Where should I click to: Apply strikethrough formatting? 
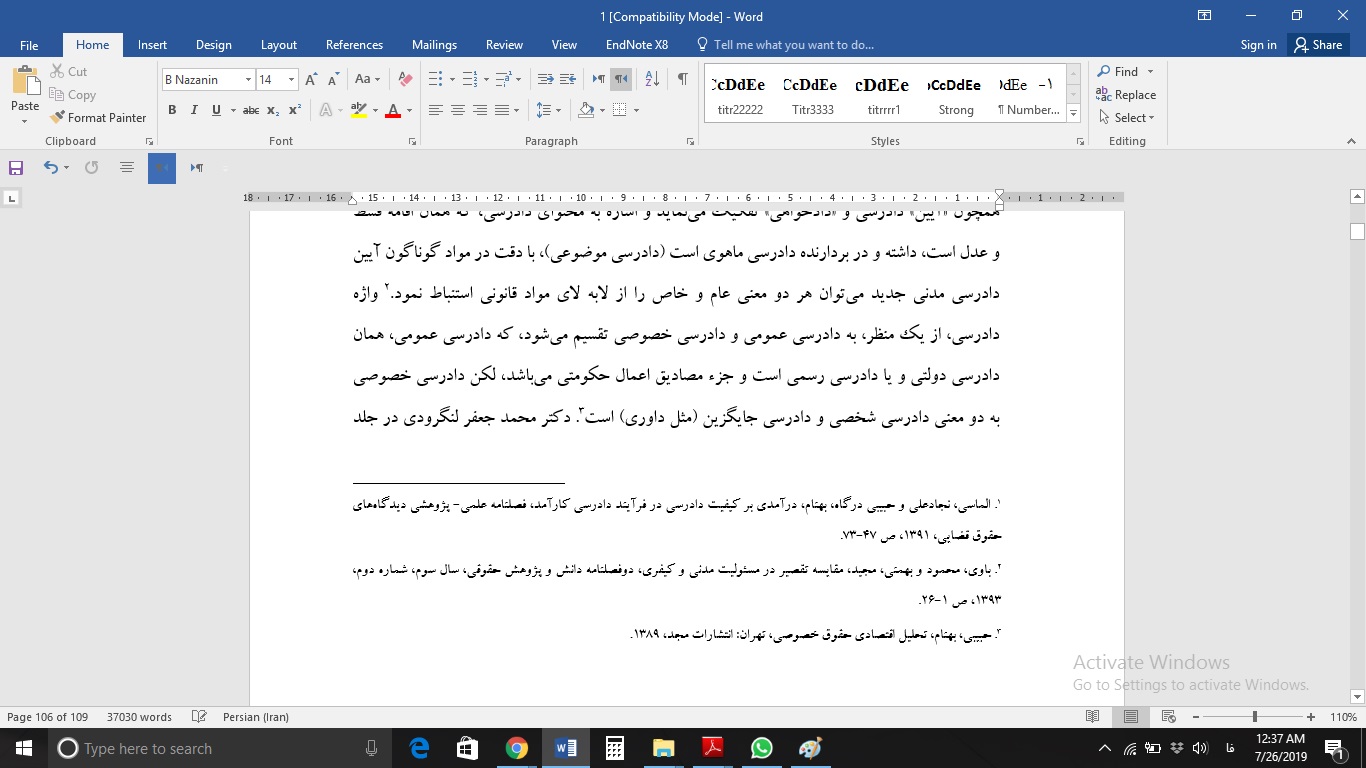point(252,110)
